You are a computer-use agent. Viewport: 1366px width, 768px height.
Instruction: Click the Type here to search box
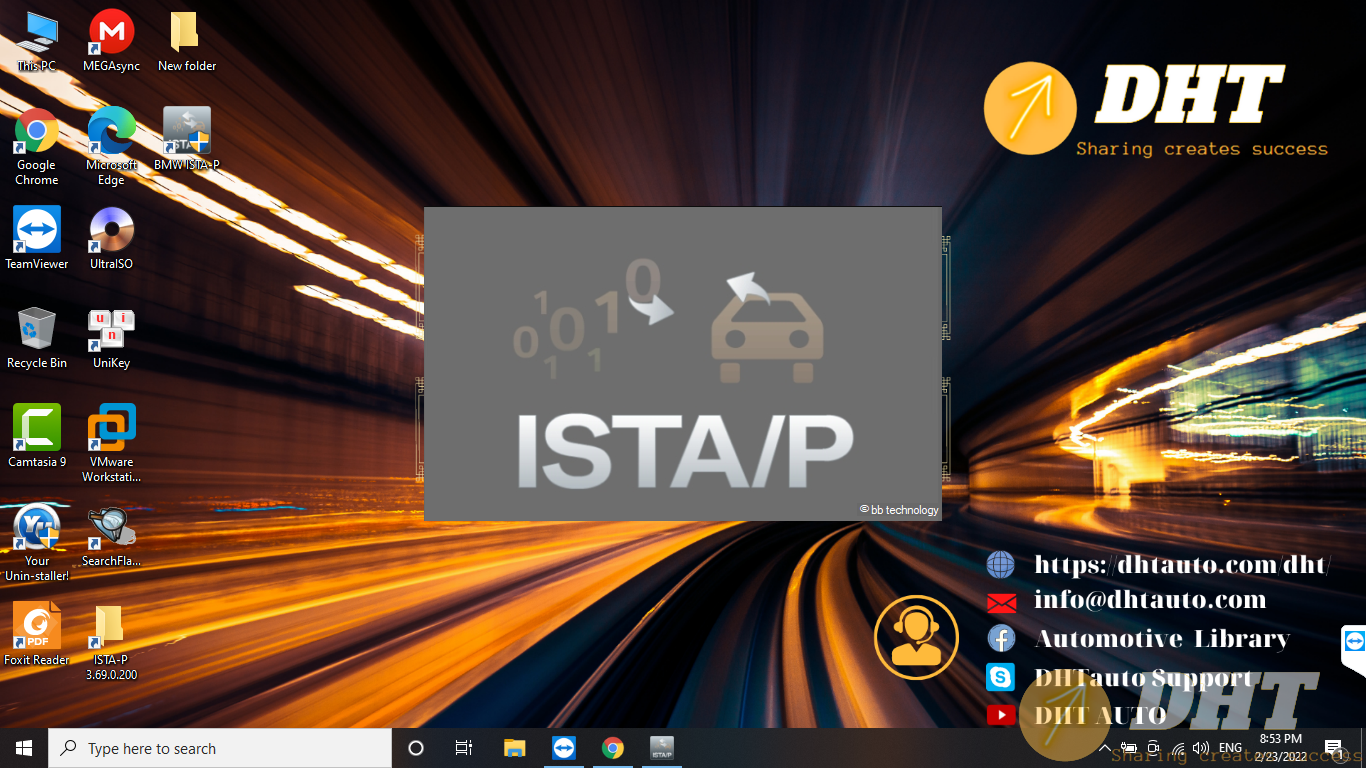[x=220, y=748]
